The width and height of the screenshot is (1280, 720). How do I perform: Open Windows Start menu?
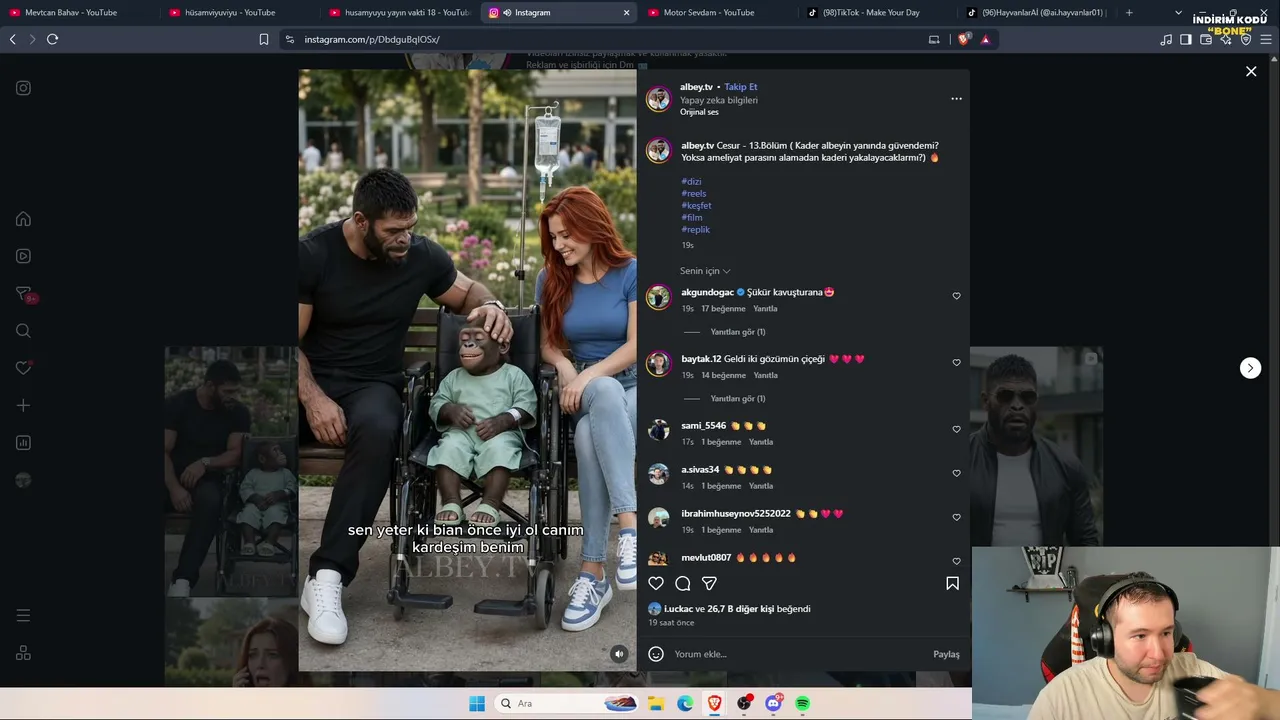(477, 703)
